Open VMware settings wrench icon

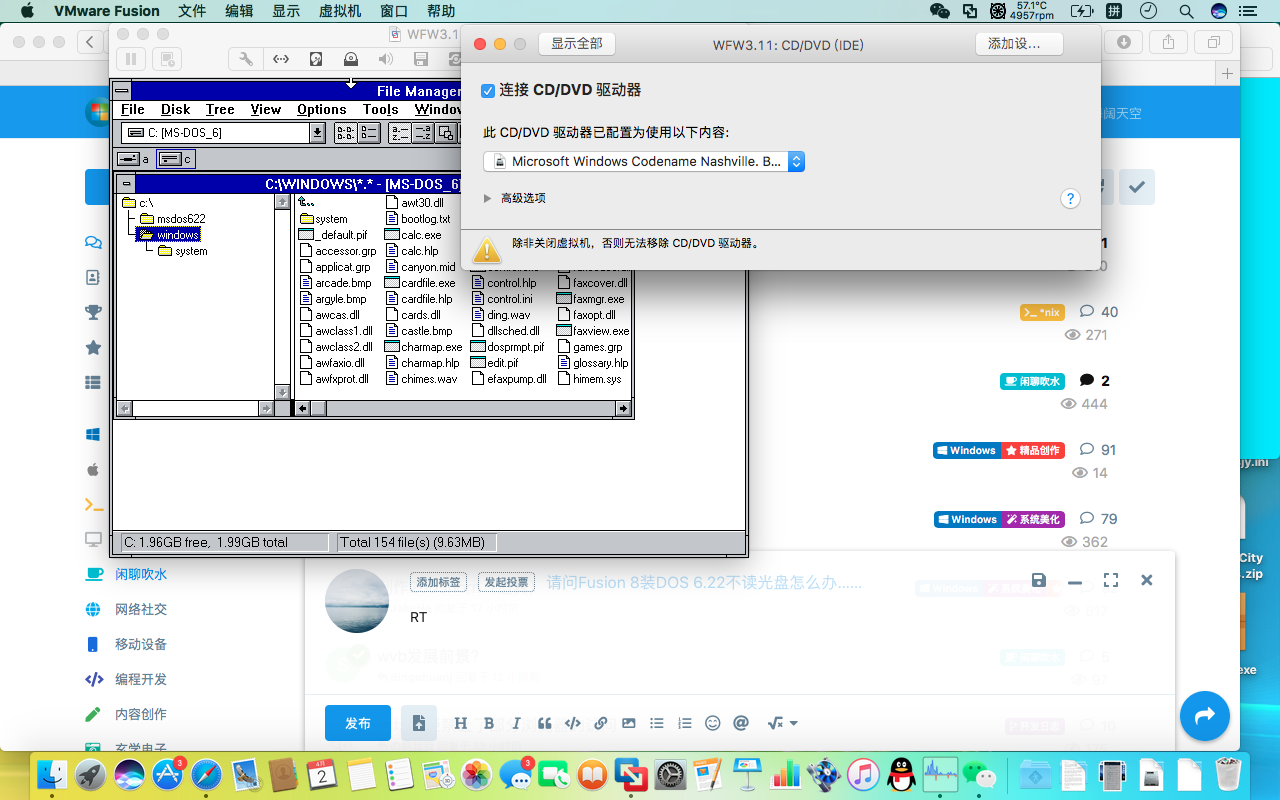point(246,59)
